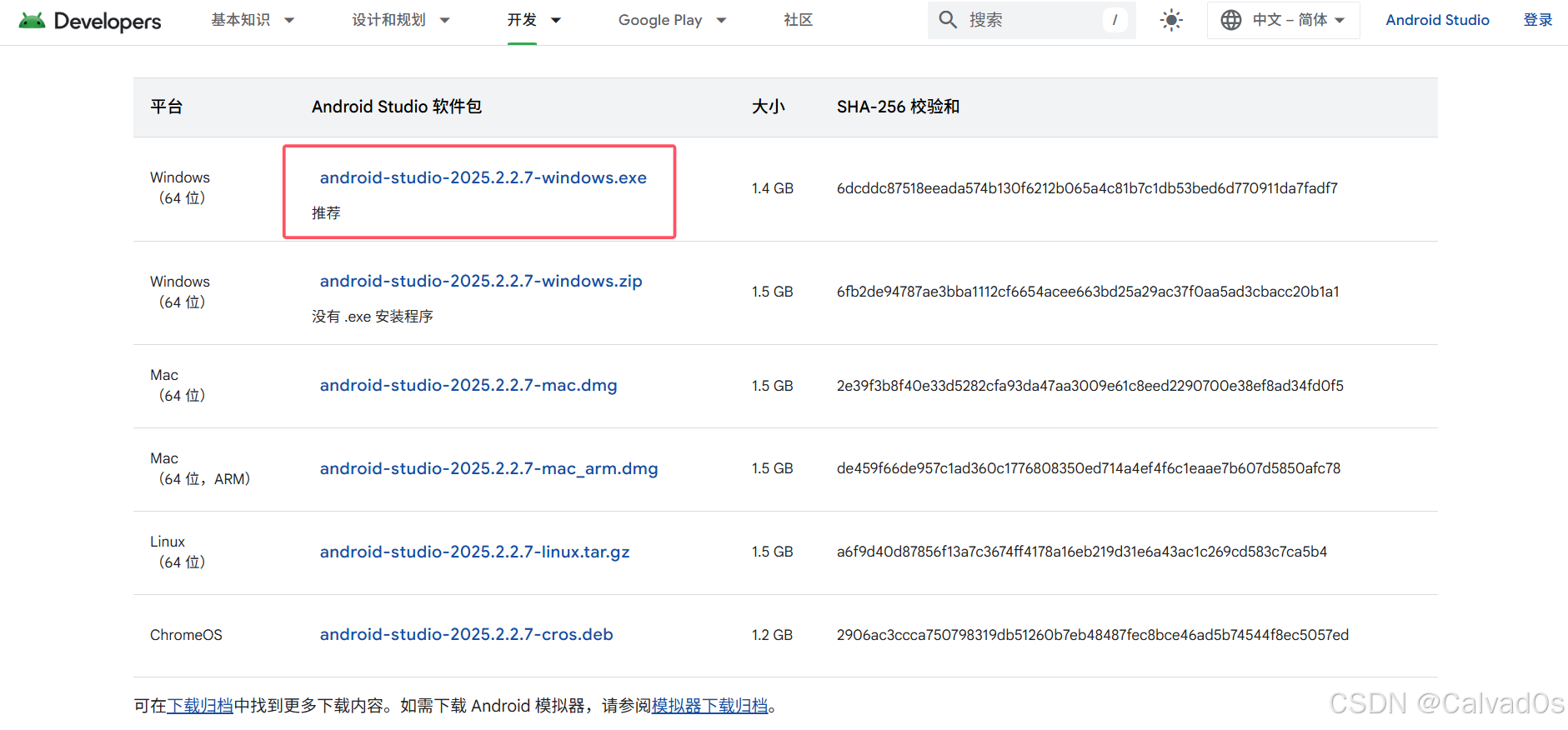Open the 设计和规划 menu item
The image size is (1568, 730).
[388, 19]
